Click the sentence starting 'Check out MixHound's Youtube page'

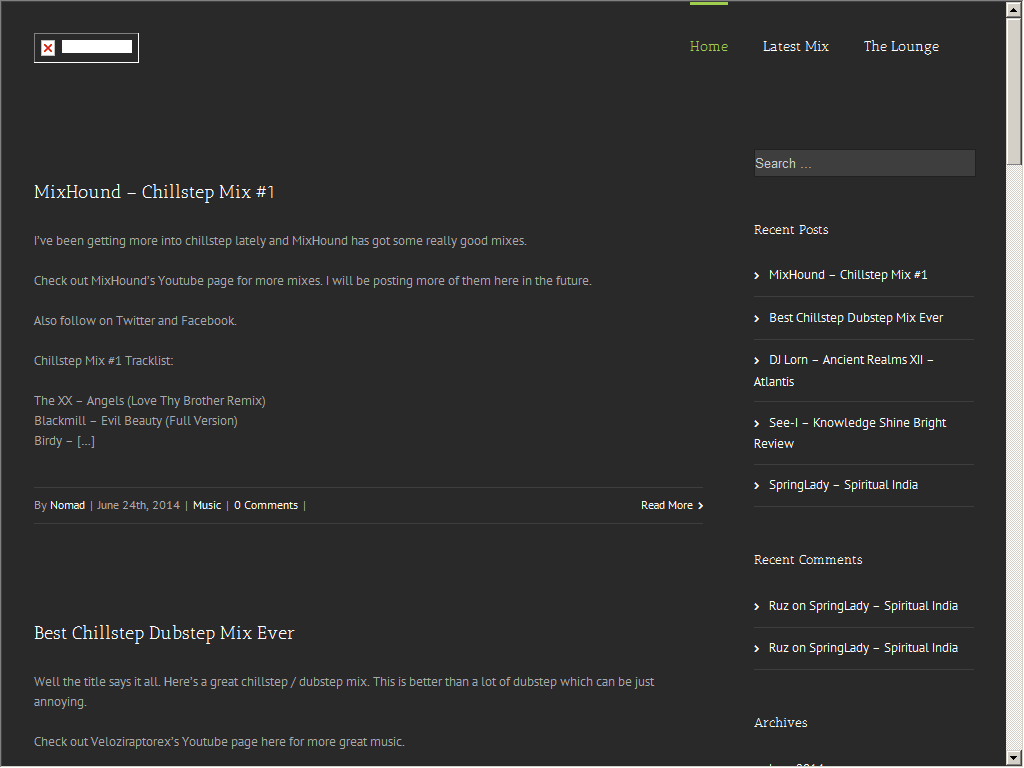pos(313,281)
